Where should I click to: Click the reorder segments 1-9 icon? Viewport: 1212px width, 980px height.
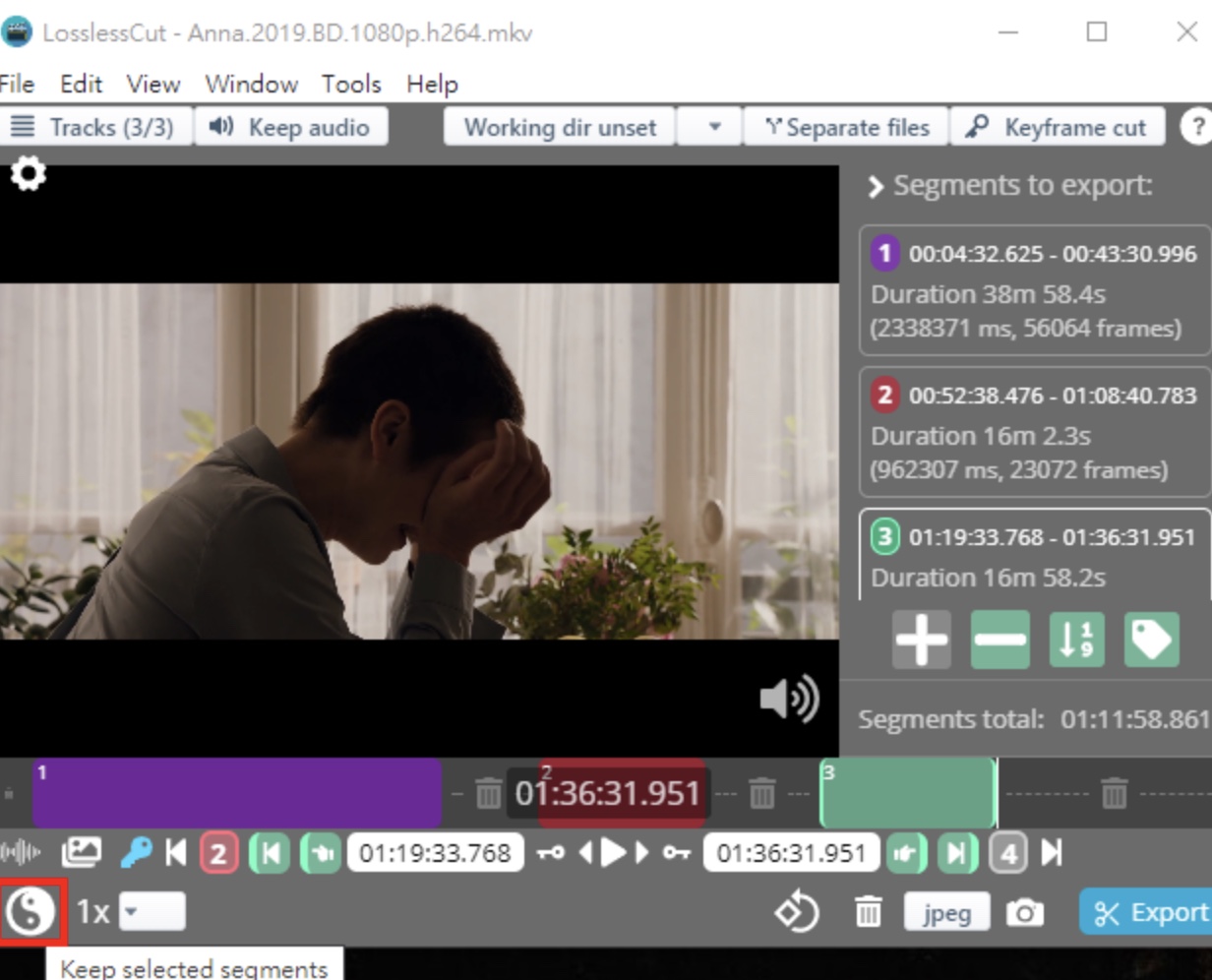click(x=1076, y=640)
